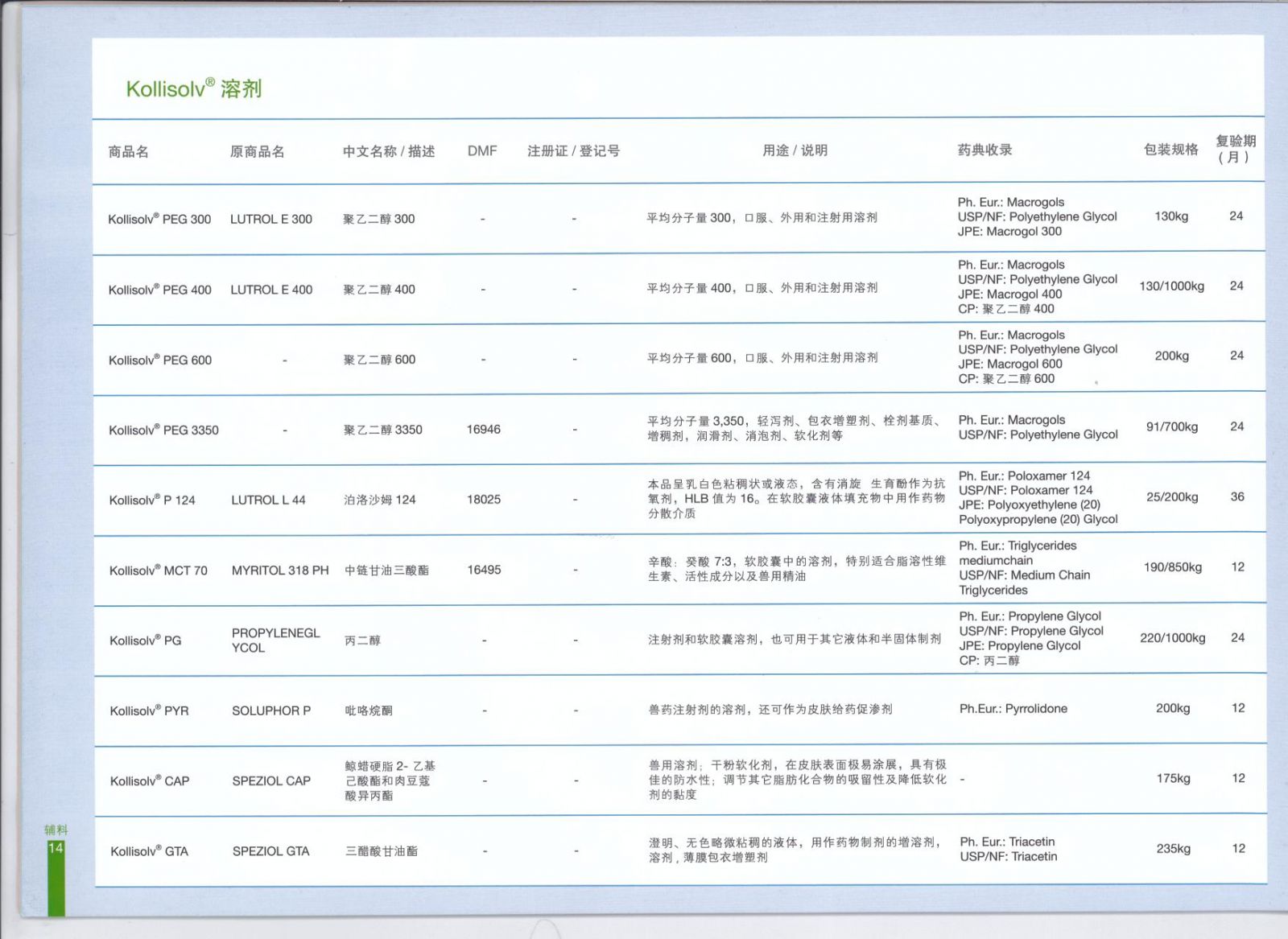The image size is (1288, 939).
Task: Select the 235kg package size
Action: [x=1174, y=848]
